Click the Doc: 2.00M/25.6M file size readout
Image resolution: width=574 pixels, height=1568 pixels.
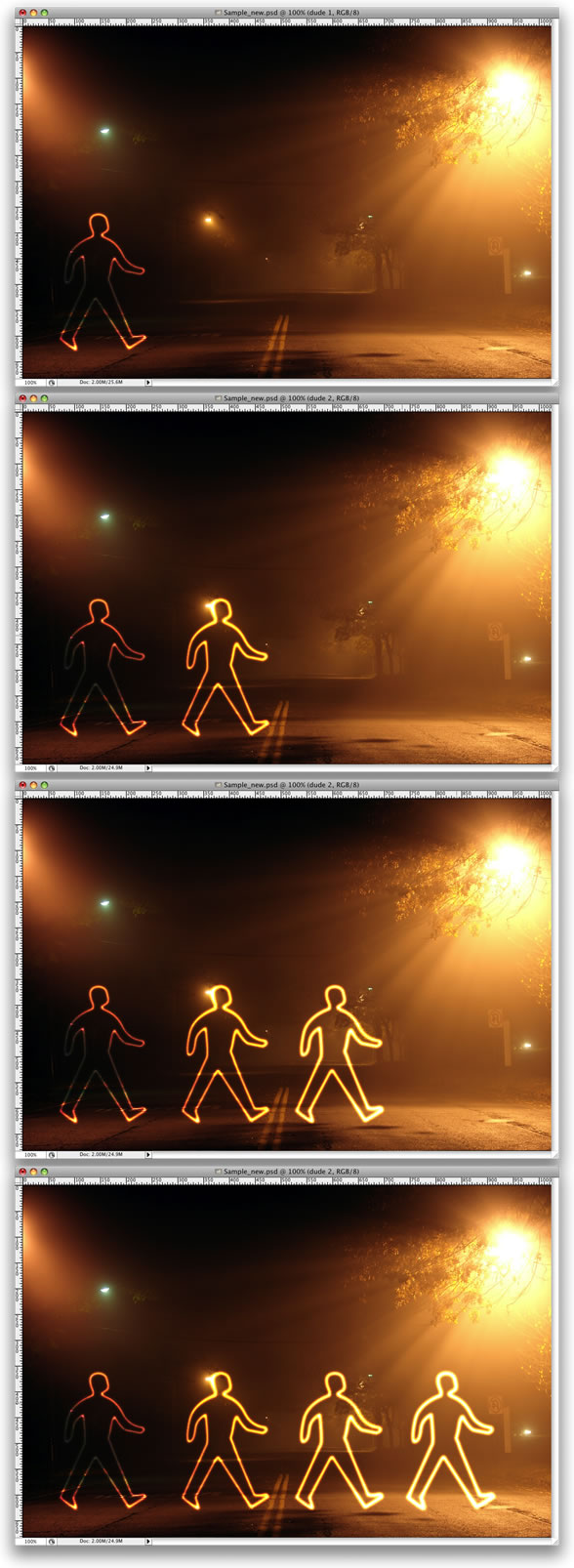click(101, 383)
